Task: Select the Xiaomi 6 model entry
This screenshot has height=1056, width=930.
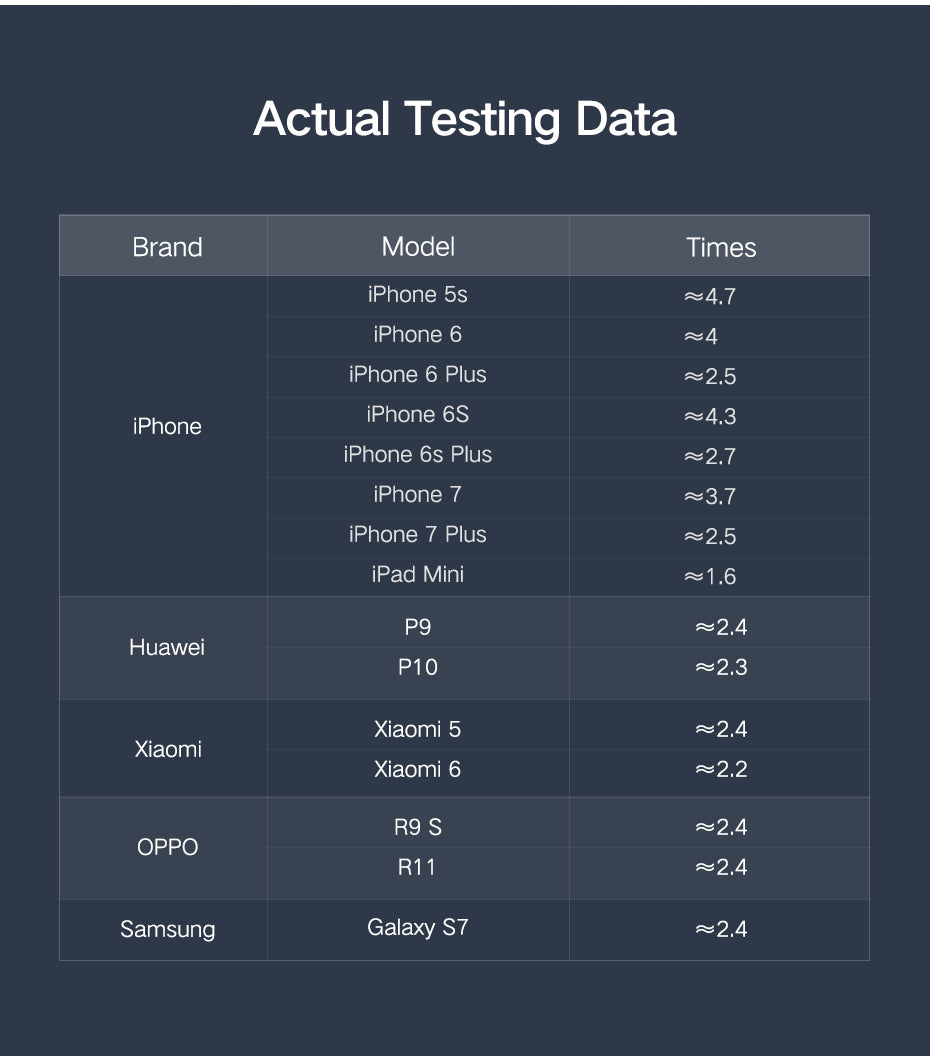Action: pos(418,769)
